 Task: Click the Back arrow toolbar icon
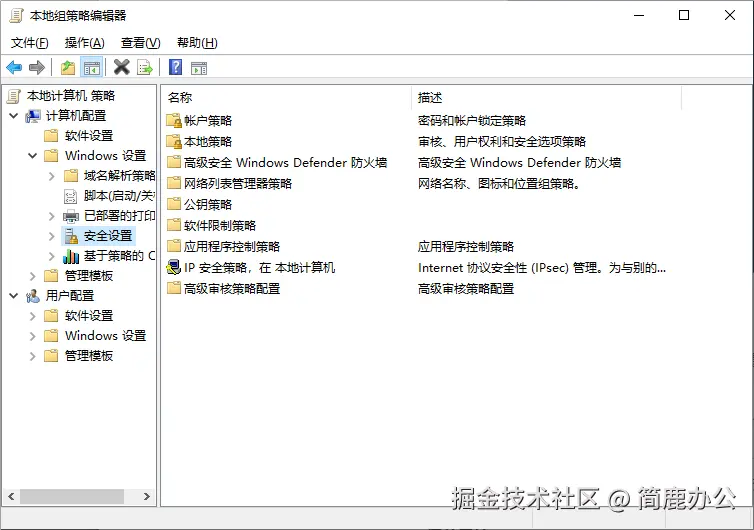pyautogui.click(x=14, y=67)
